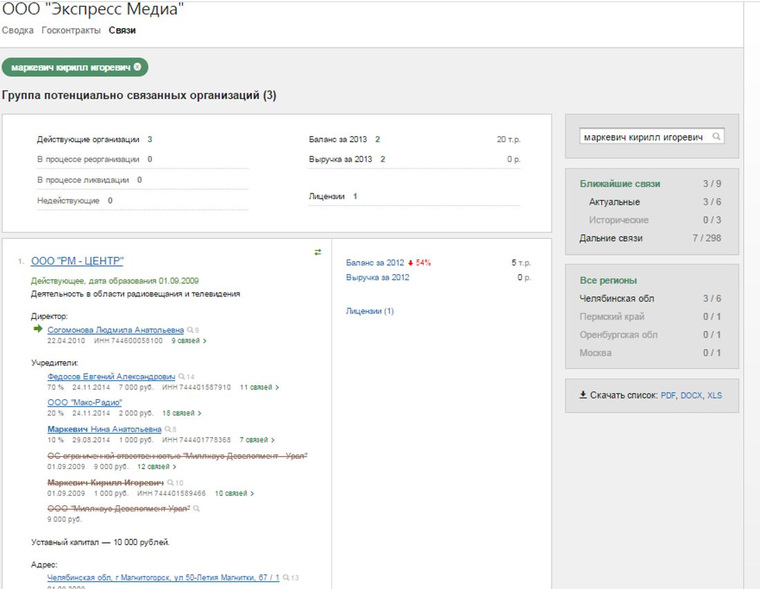Open the Маркевич Нина Анатольевна link
The width and height of the screenshot is (760, 589).
[x=104, y=430]
